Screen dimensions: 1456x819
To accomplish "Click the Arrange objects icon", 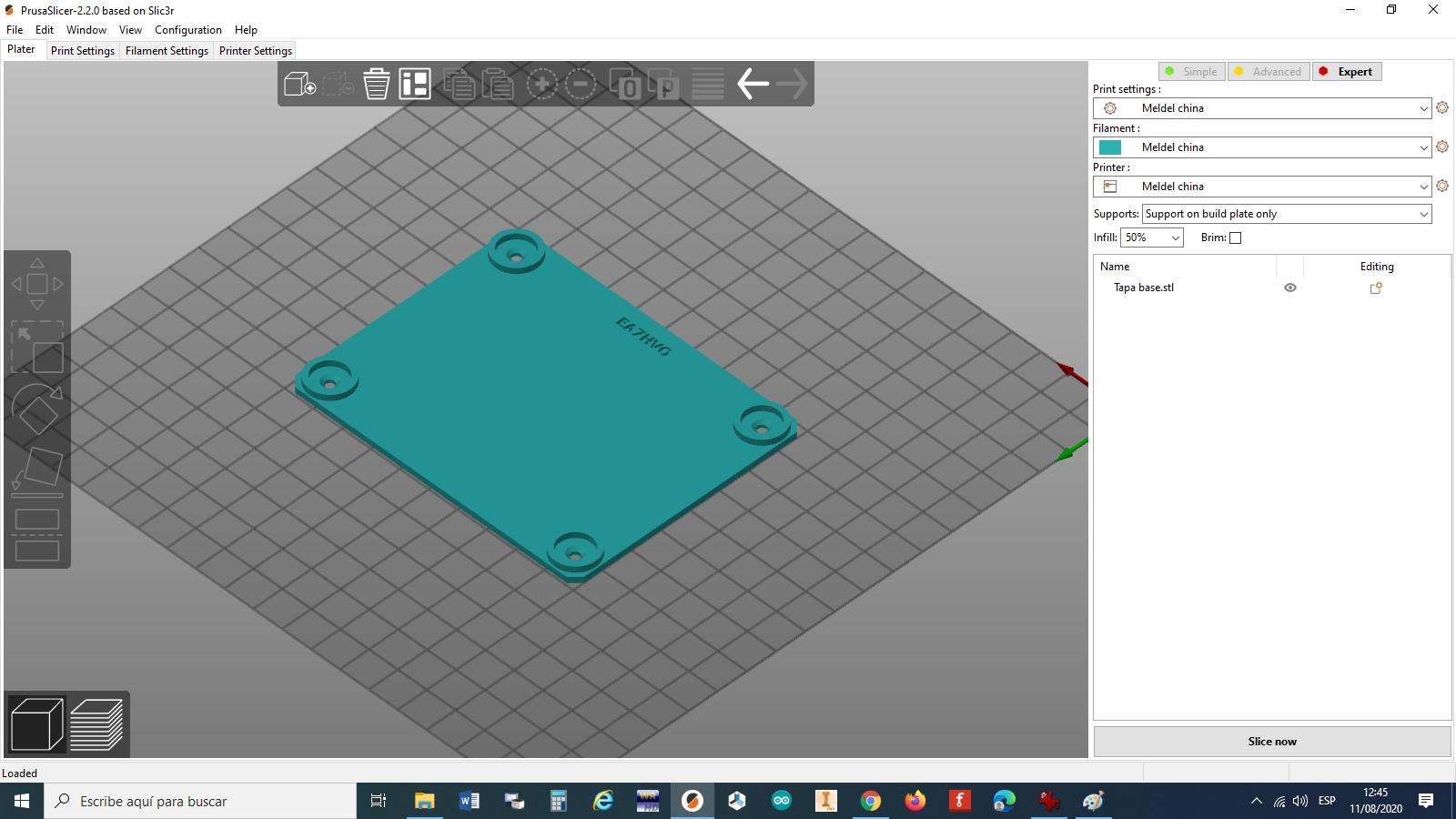I will pyautogui.click(x=415, y=85).
